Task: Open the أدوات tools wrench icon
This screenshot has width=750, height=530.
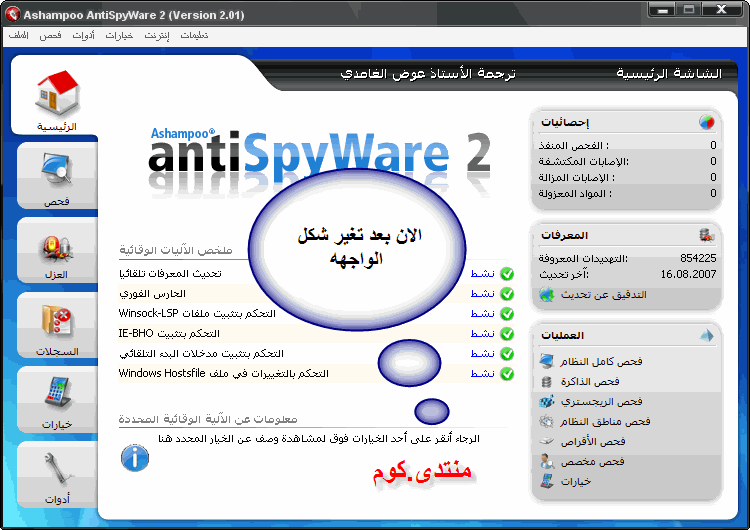Action: tap(58, 469)
